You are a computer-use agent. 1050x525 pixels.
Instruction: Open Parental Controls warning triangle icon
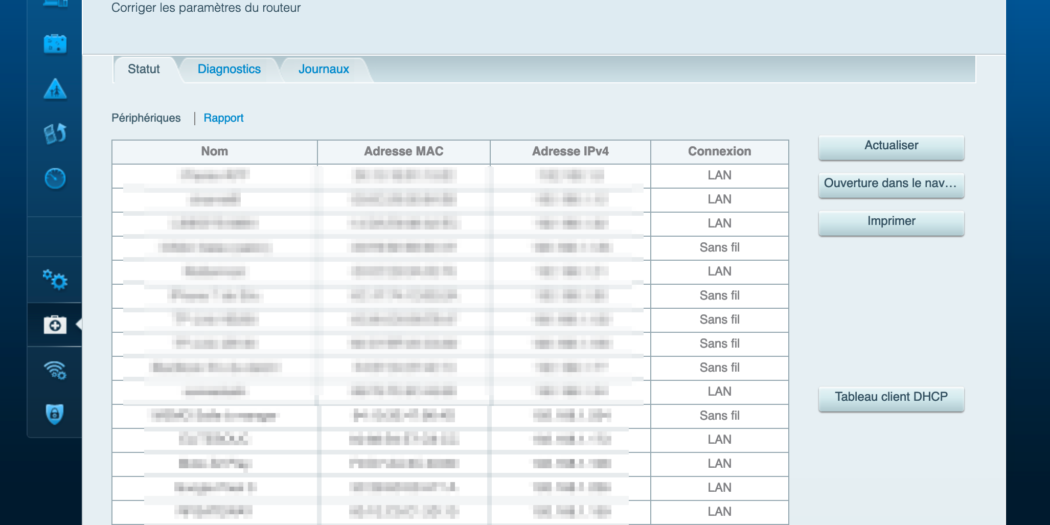point(55,89)
